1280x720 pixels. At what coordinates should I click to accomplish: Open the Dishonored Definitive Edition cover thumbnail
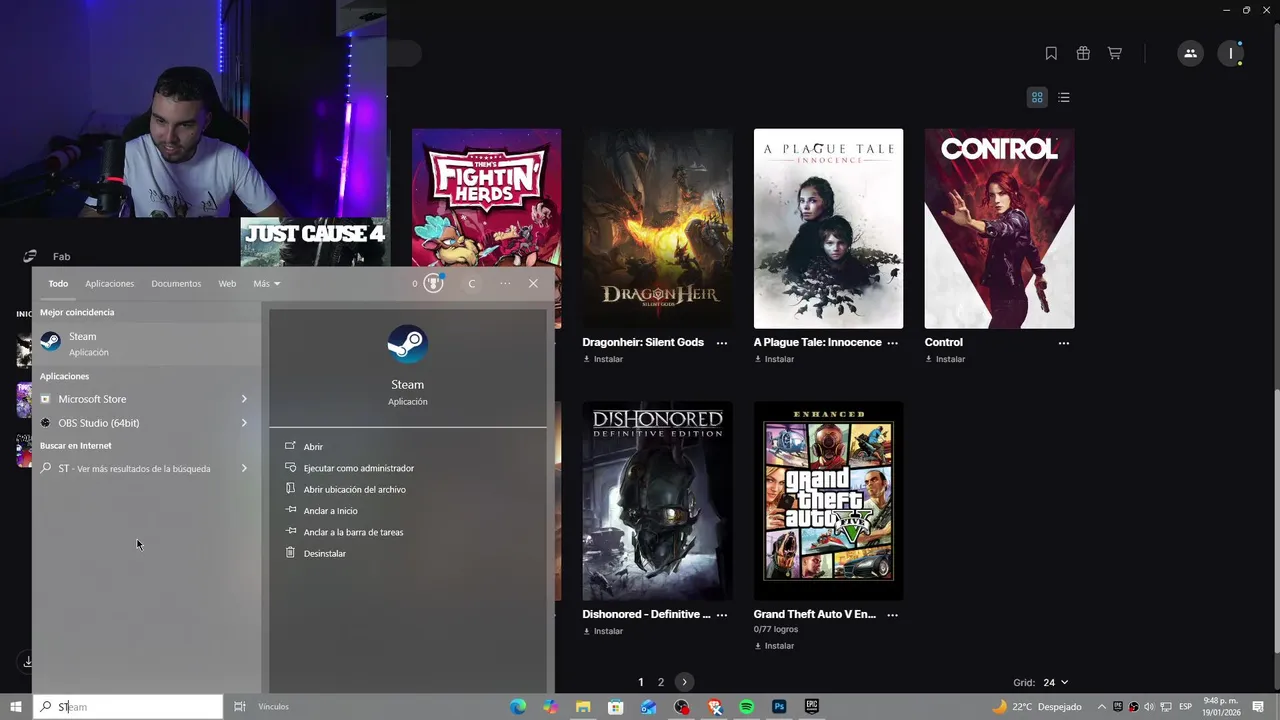(657, 501)
